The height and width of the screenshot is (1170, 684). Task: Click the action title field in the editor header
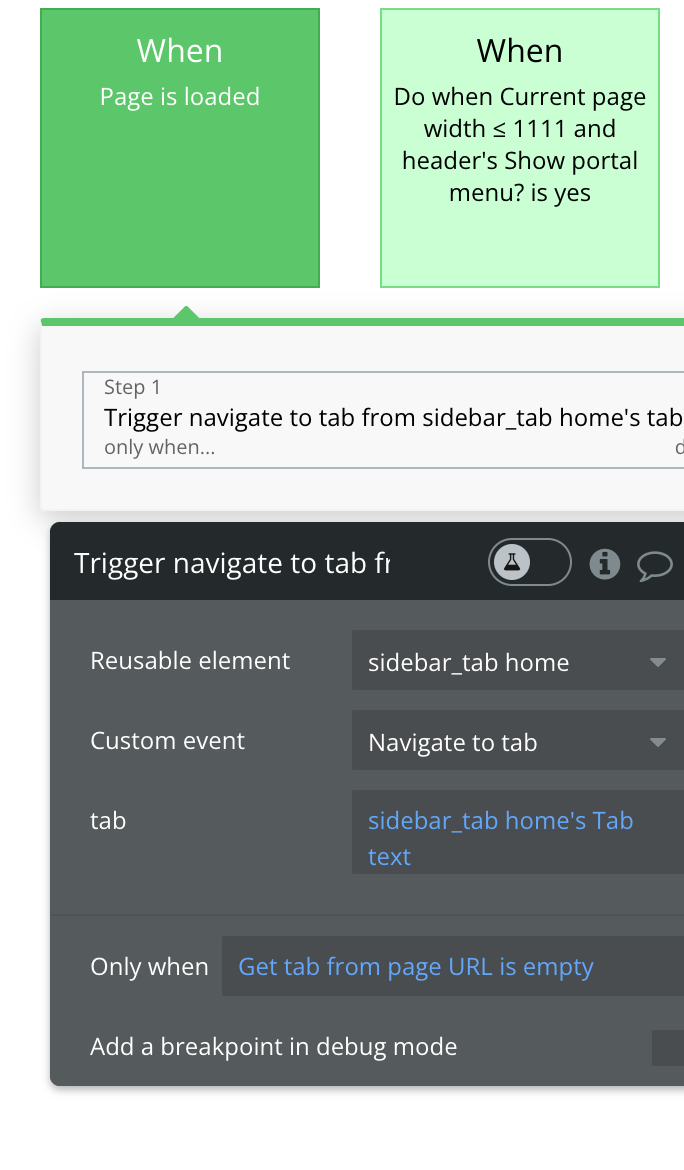pyautogui.click(x=232, y=564)
